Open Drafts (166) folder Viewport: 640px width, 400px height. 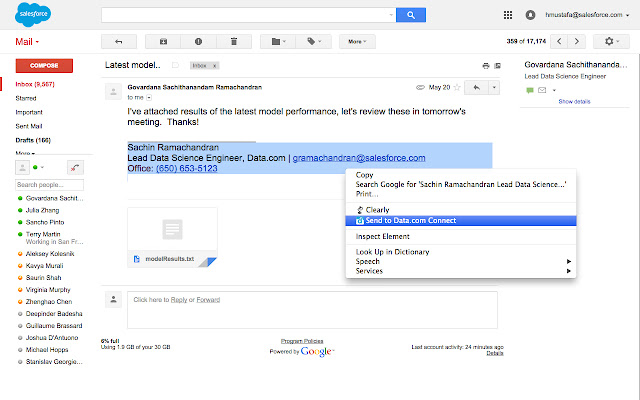pos(33,140)
